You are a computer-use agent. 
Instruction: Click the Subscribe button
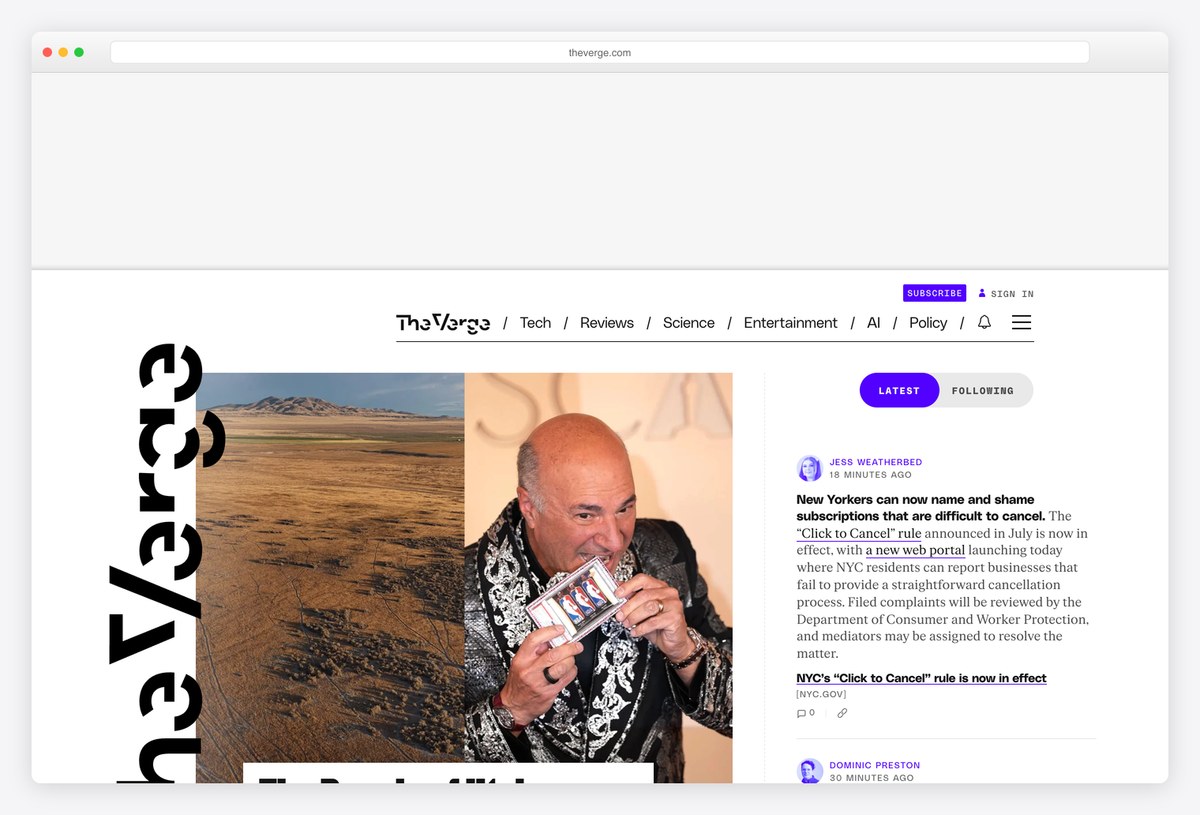point(935,293)
